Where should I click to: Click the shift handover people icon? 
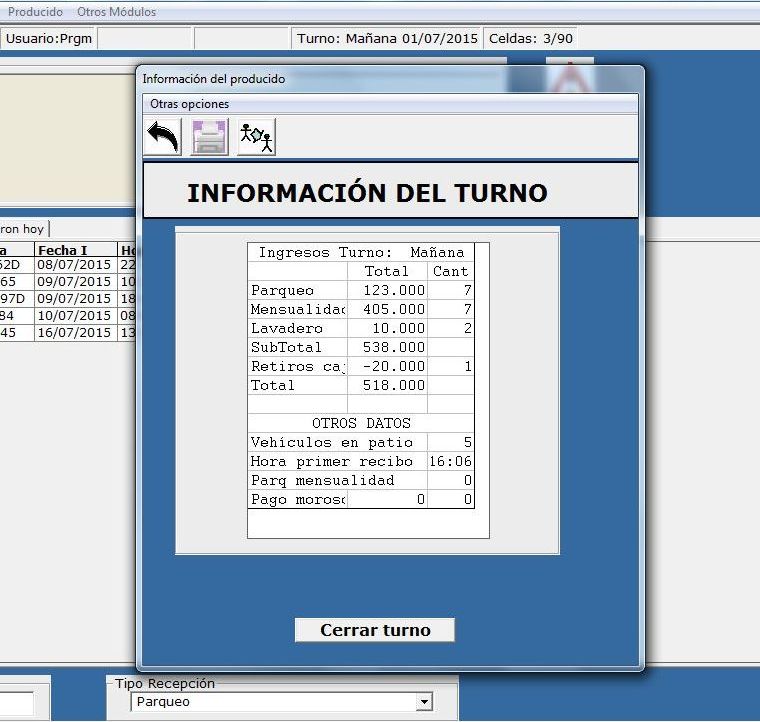256,137
